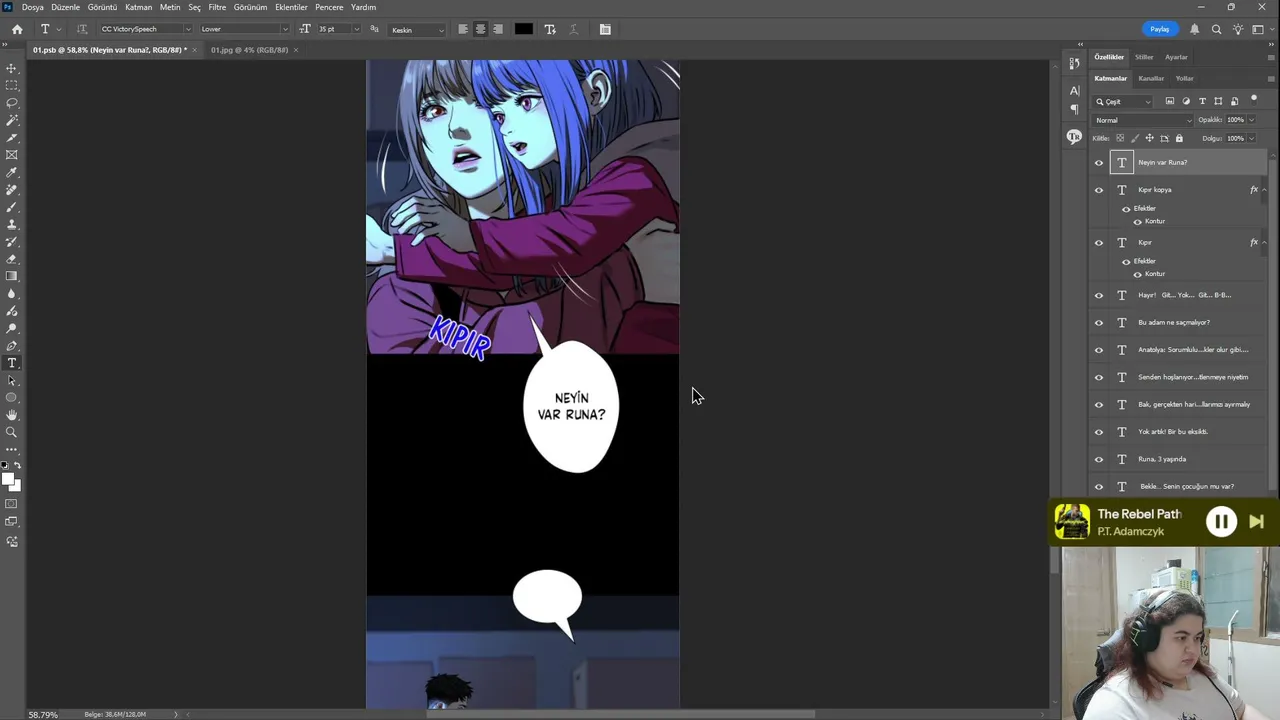Screen dimensions: 1280x720
Task: Toggle Efektler visibility under Kıpır kopya
Action: click(1126, 209)
